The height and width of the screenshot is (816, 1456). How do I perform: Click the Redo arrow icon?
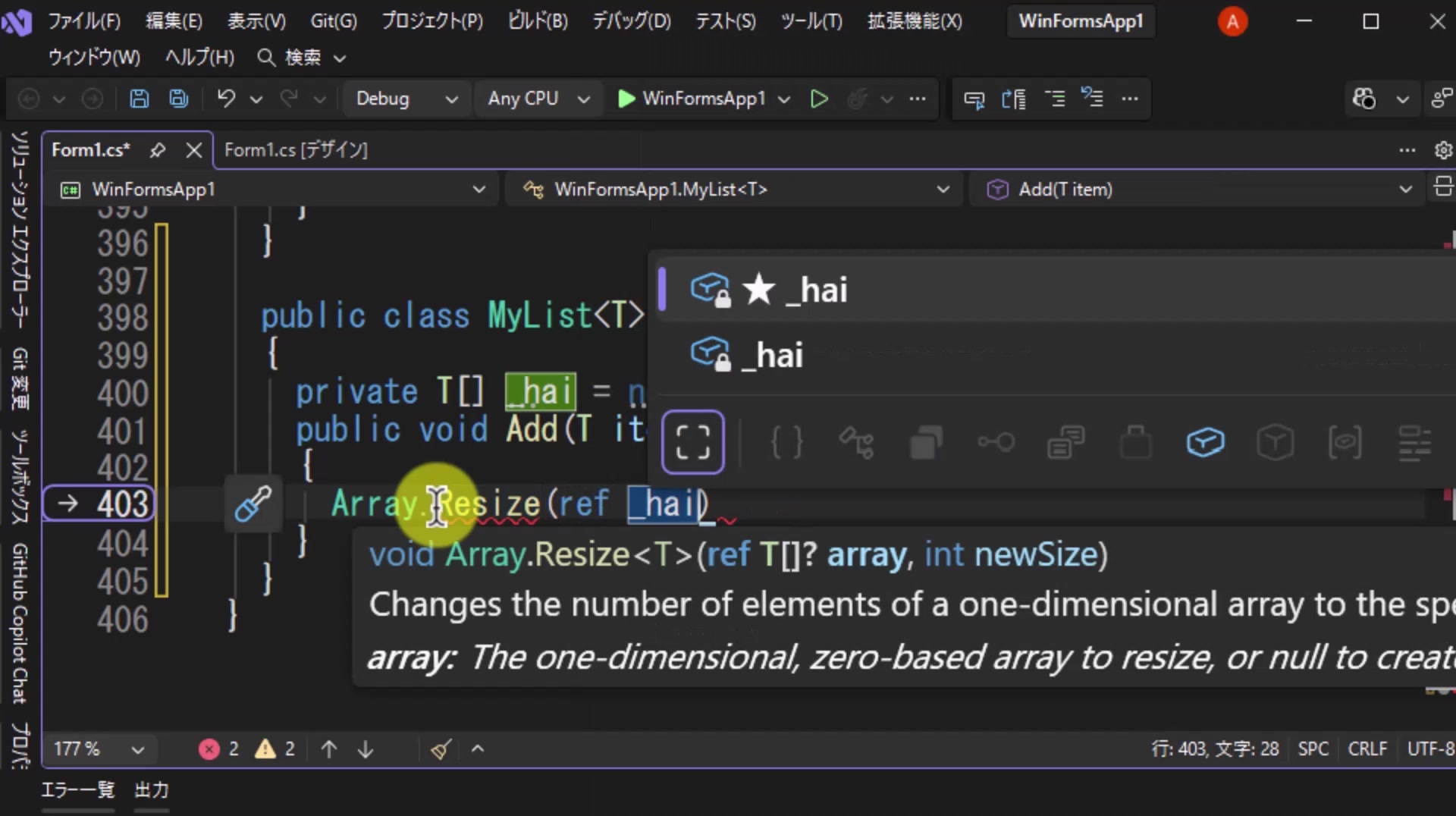pyautogui.click(x=289, y=99)
